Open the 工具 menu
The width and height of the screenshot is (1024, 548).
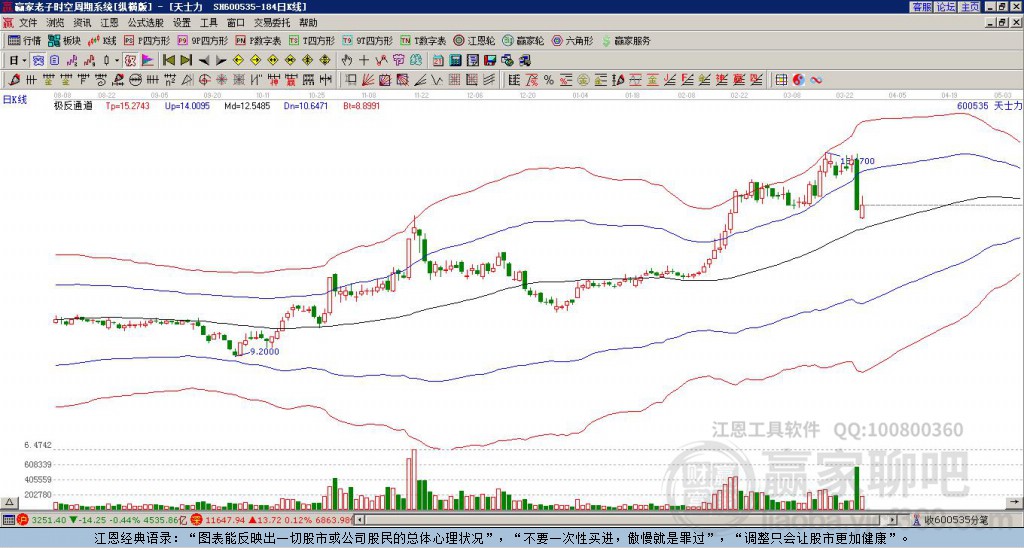[x=208, y=23]
